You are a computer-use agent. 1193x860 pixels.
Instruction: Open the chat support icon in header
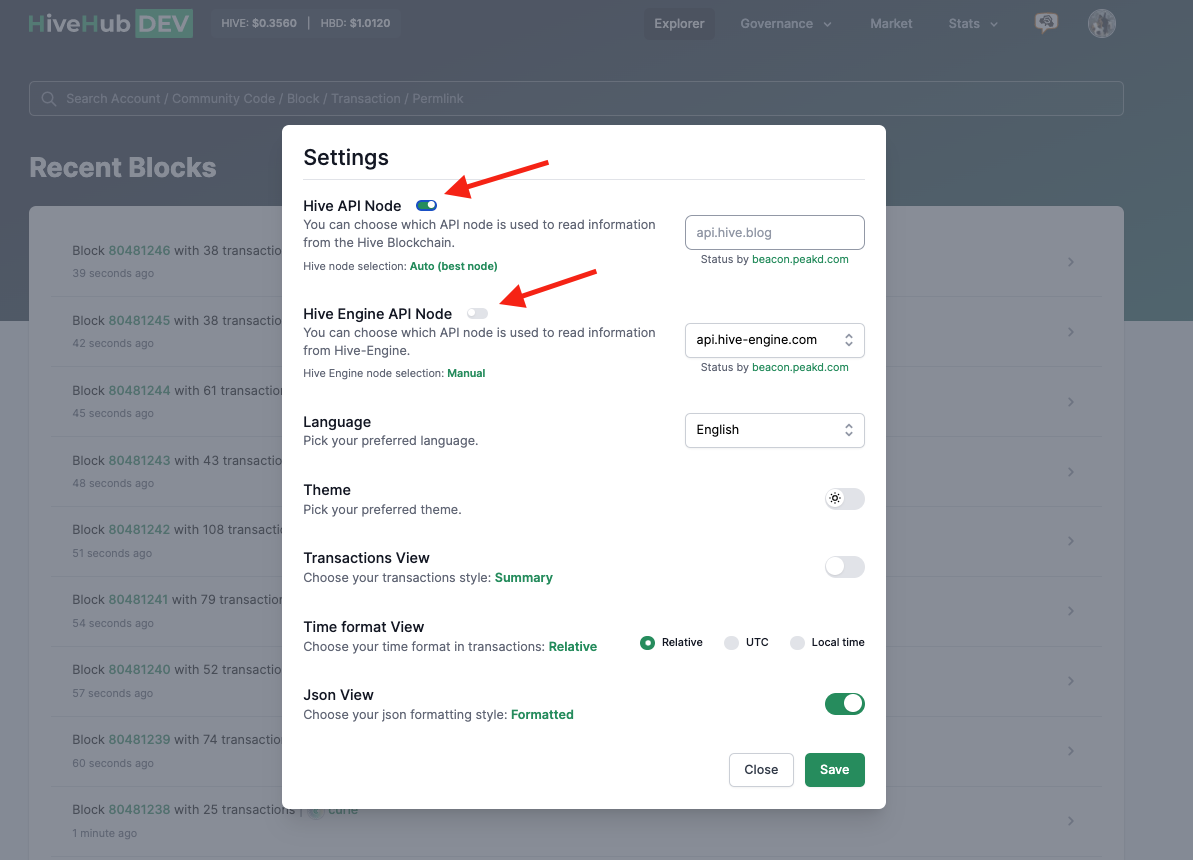[1046, 23]
